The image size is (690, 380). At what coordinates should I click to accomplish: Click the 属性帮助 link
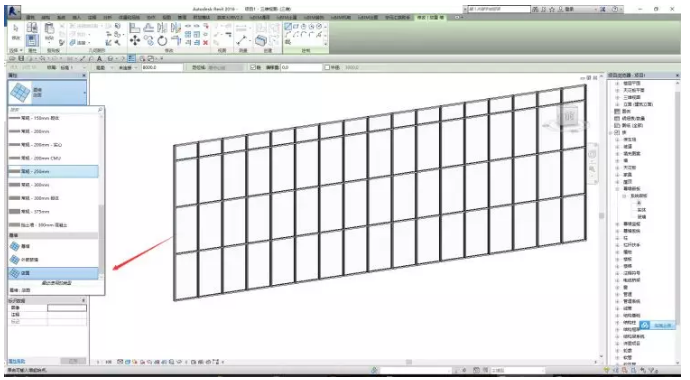pyautogui.click(x=18, y=361)
